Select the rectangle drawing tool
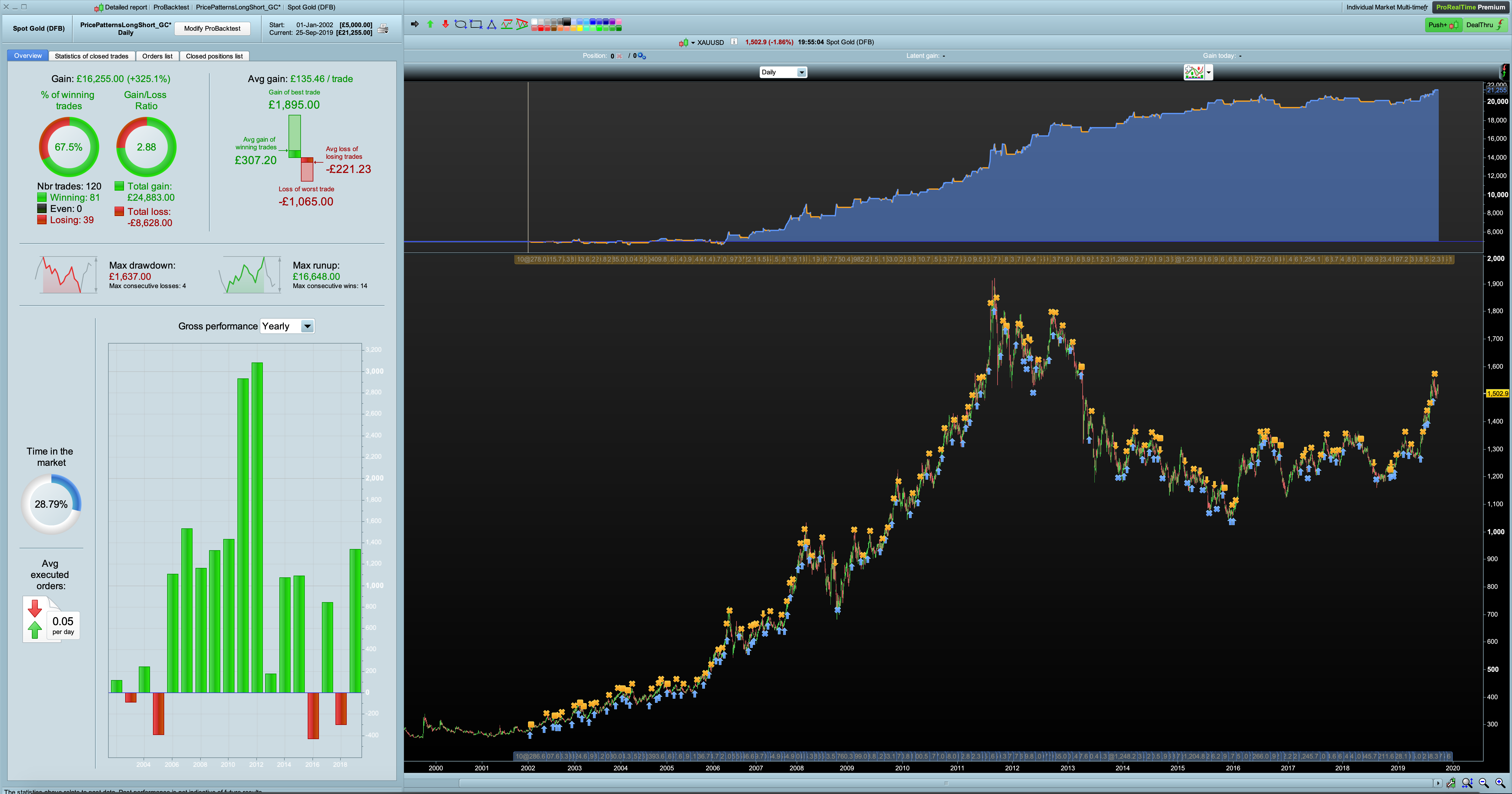1512x794 pixels. (x=476, y=24)
